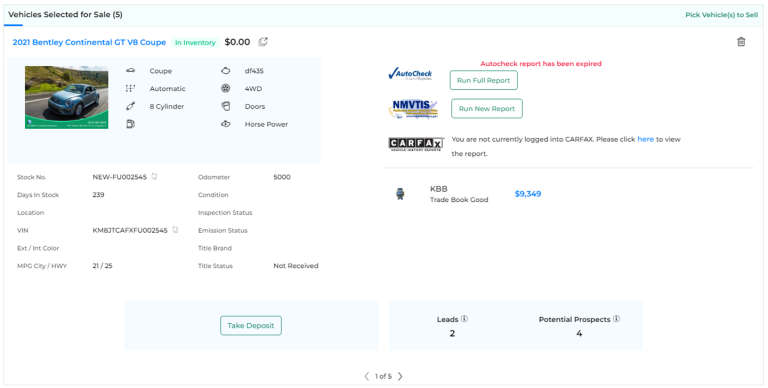Click fuel pump icon
The width and height of the screenshot is (768, 388).
[x=130, y=124]
